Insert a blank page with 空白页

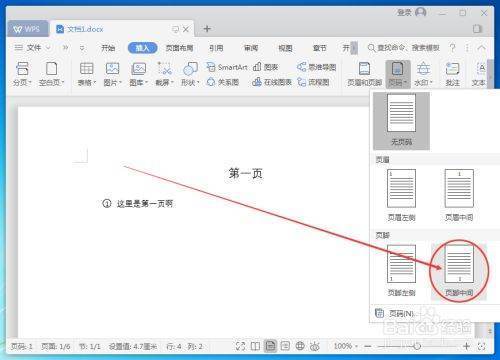(x=51, y=74)
